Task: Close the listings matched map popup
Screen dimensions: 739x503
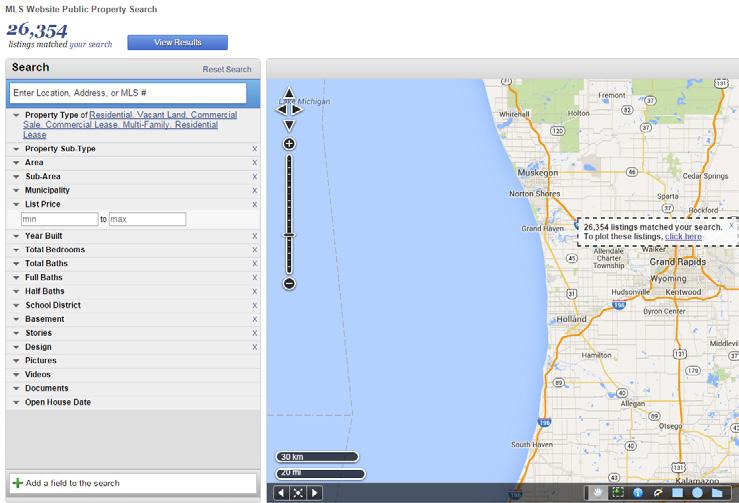Action: [731, 226]
